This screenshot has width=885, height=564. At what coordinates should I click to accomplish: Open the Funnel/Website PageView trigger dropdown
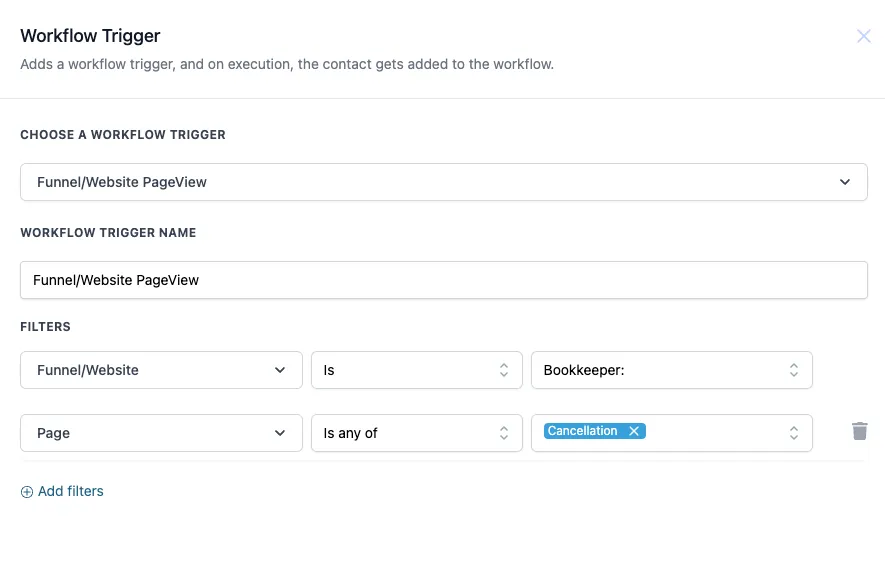(x=444, y=182)
